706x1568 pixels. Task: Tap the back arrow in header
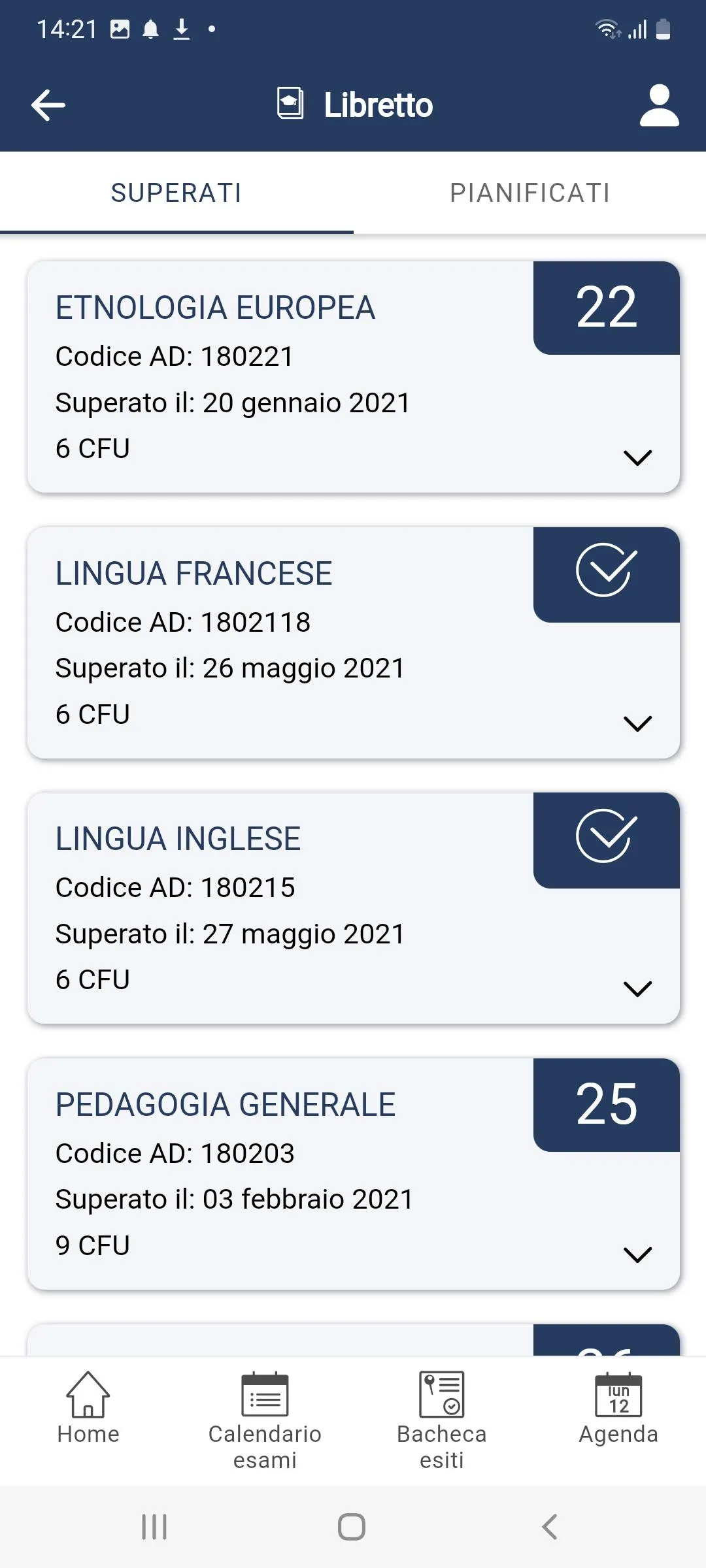(48, 105)
